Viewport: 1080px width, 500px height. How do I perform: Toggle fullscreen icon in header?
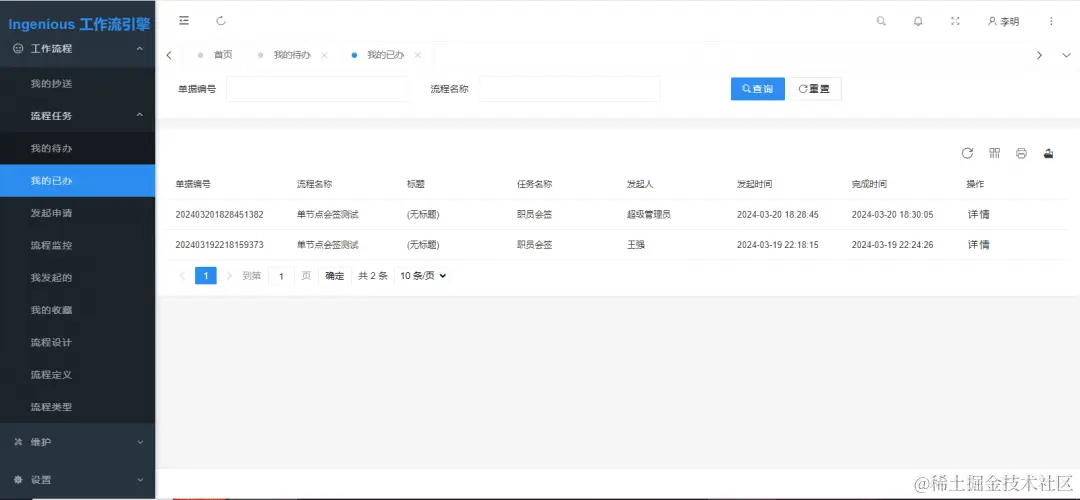click(x=955, y=21)
